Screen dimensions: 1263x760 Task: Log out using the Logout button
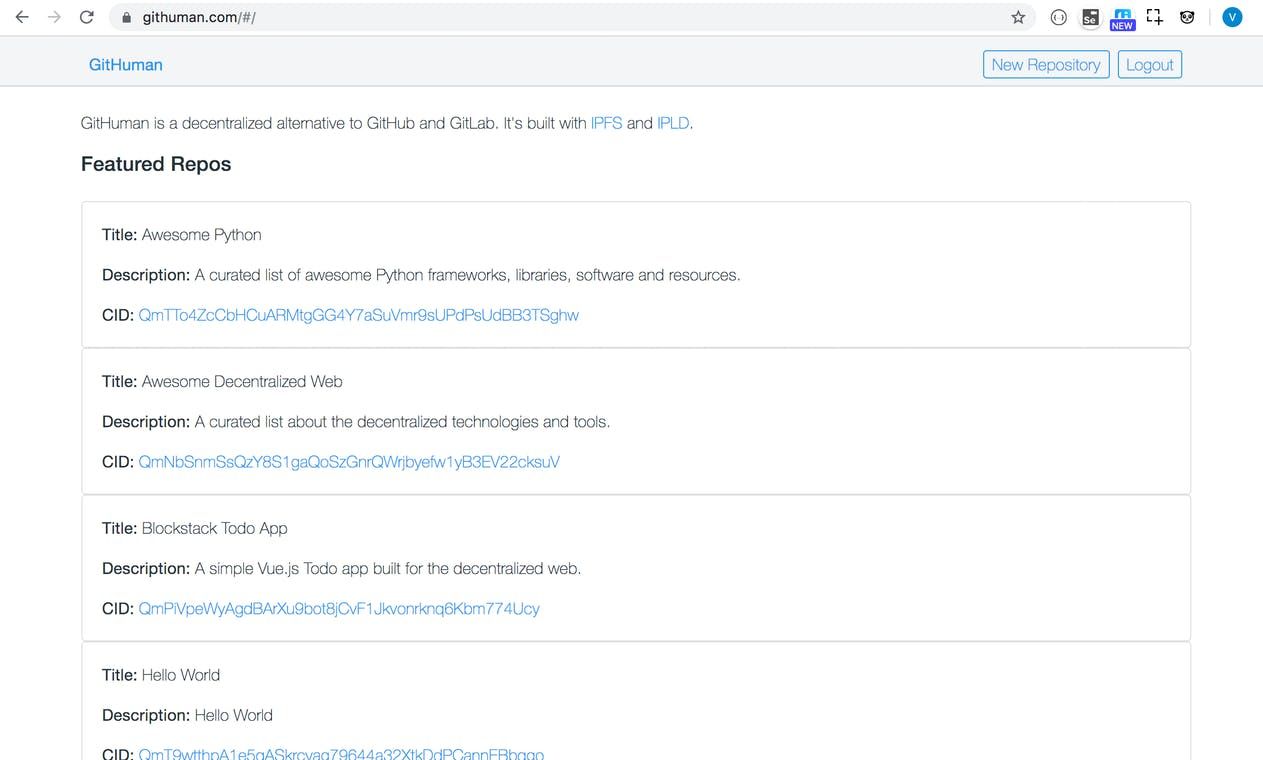[x=1149, y=63]
